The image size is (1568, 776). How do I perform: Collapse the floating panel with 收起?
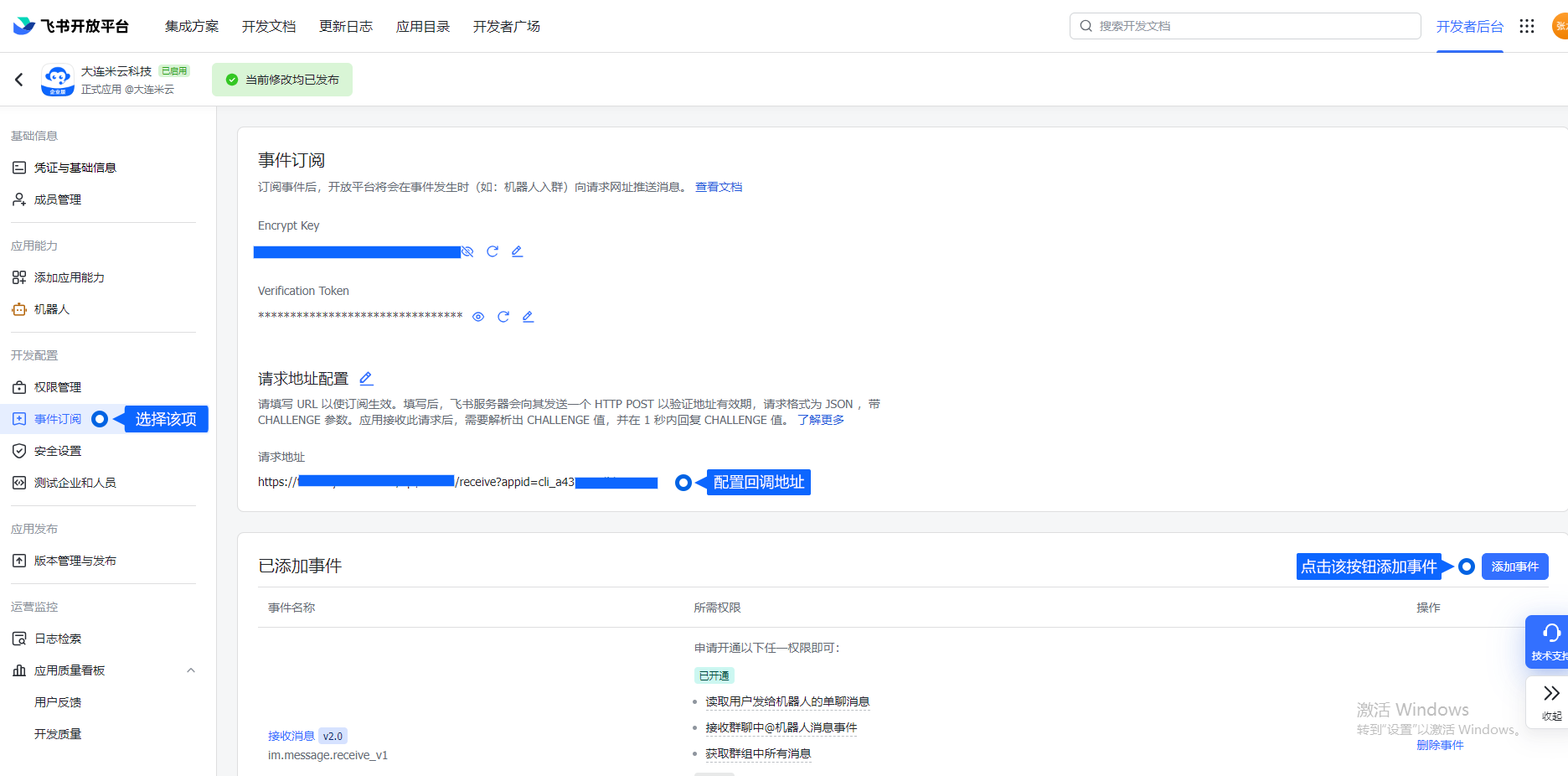pos(1550,701)
